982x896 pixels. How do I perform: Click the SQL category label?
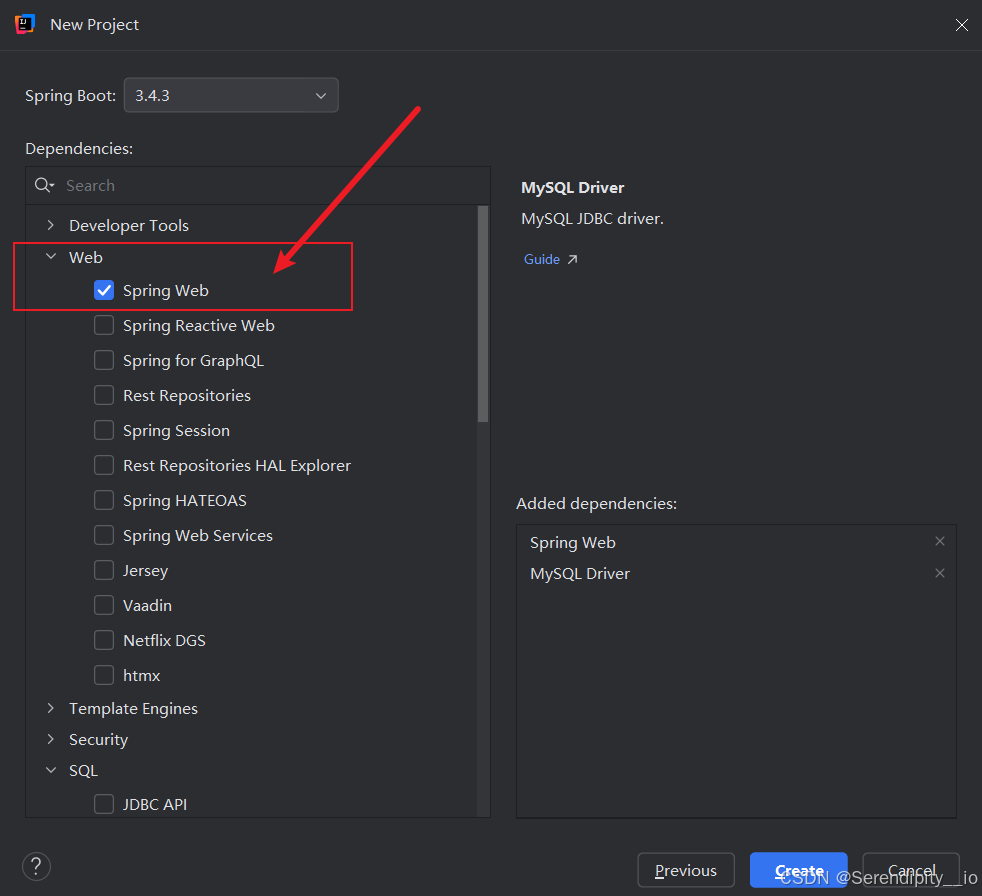83,771
